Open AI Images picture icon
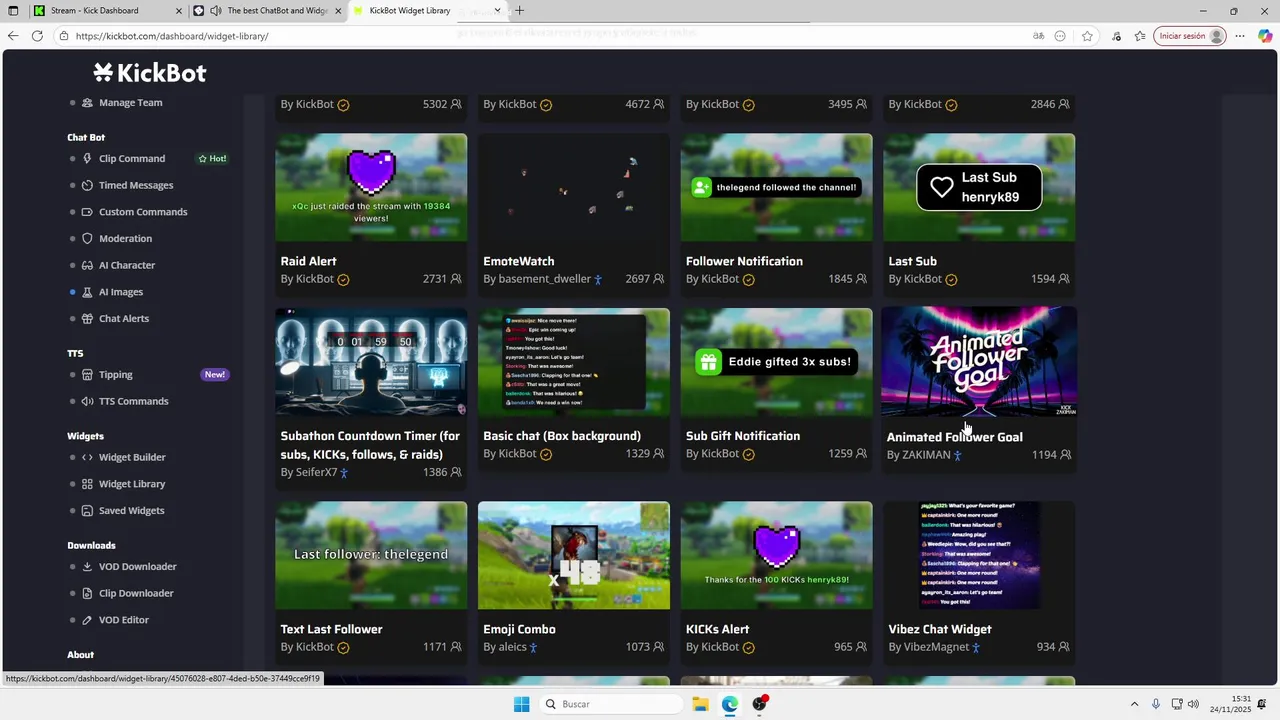 pos(87,292)
